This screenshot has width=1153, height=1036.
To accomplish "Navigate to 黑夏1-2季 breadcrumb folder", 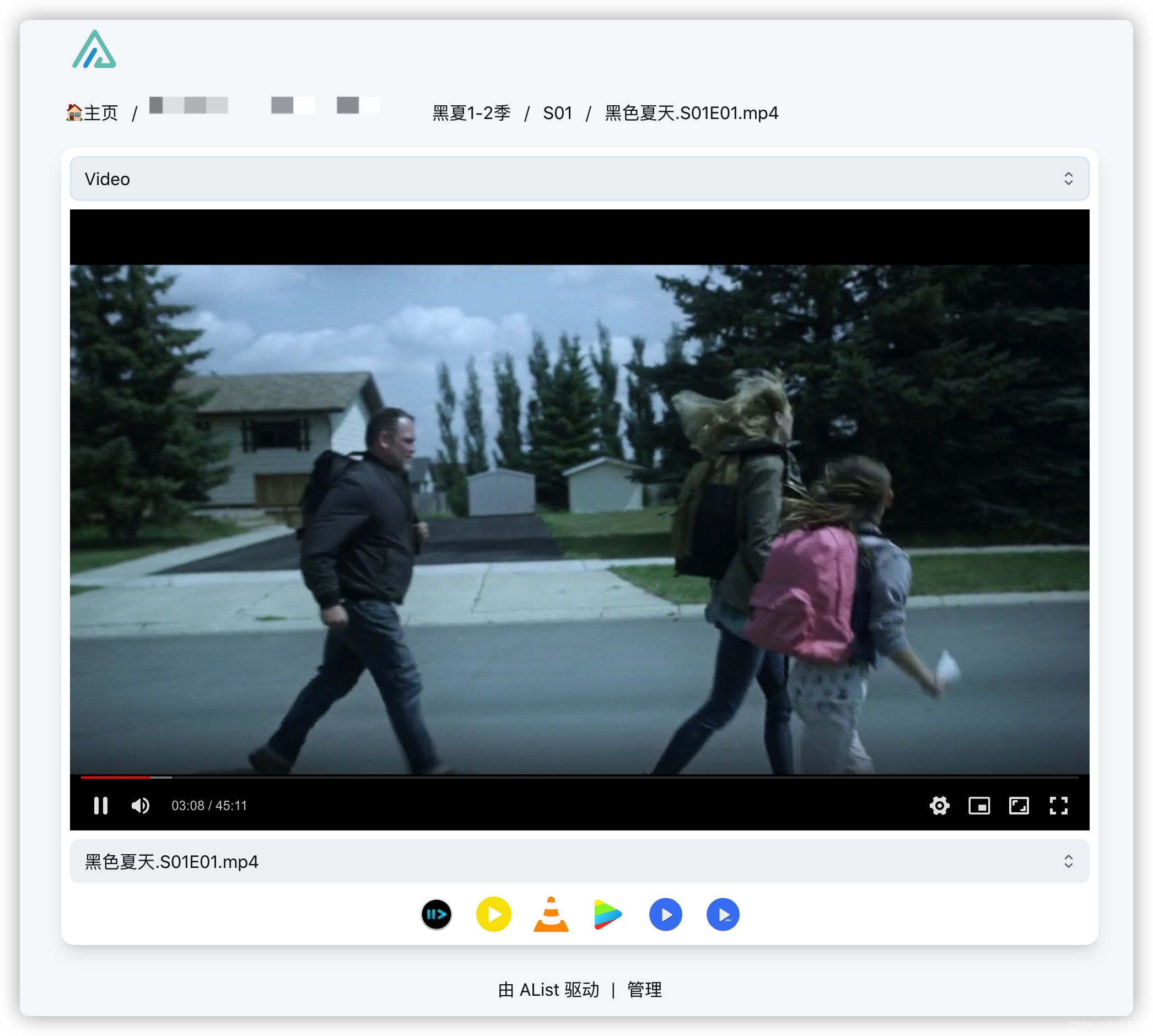I will click(471, 113).
